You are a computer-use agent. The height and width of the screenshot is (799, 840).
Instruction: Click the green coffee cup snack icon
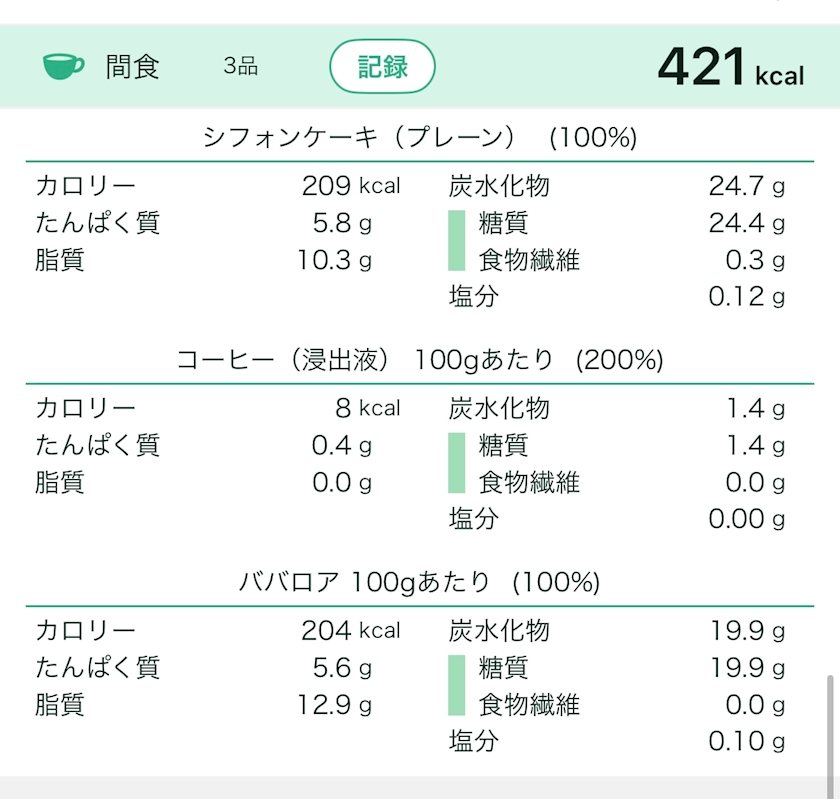tap(64, 67)
